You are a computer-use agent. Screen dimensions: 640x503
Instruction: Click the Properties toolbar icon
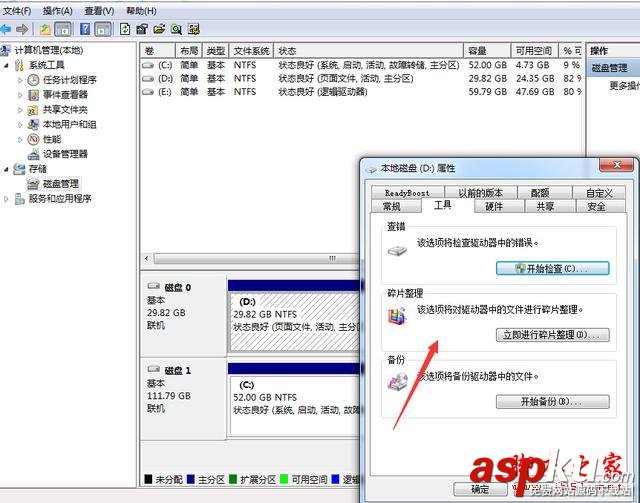click(142, 29)
